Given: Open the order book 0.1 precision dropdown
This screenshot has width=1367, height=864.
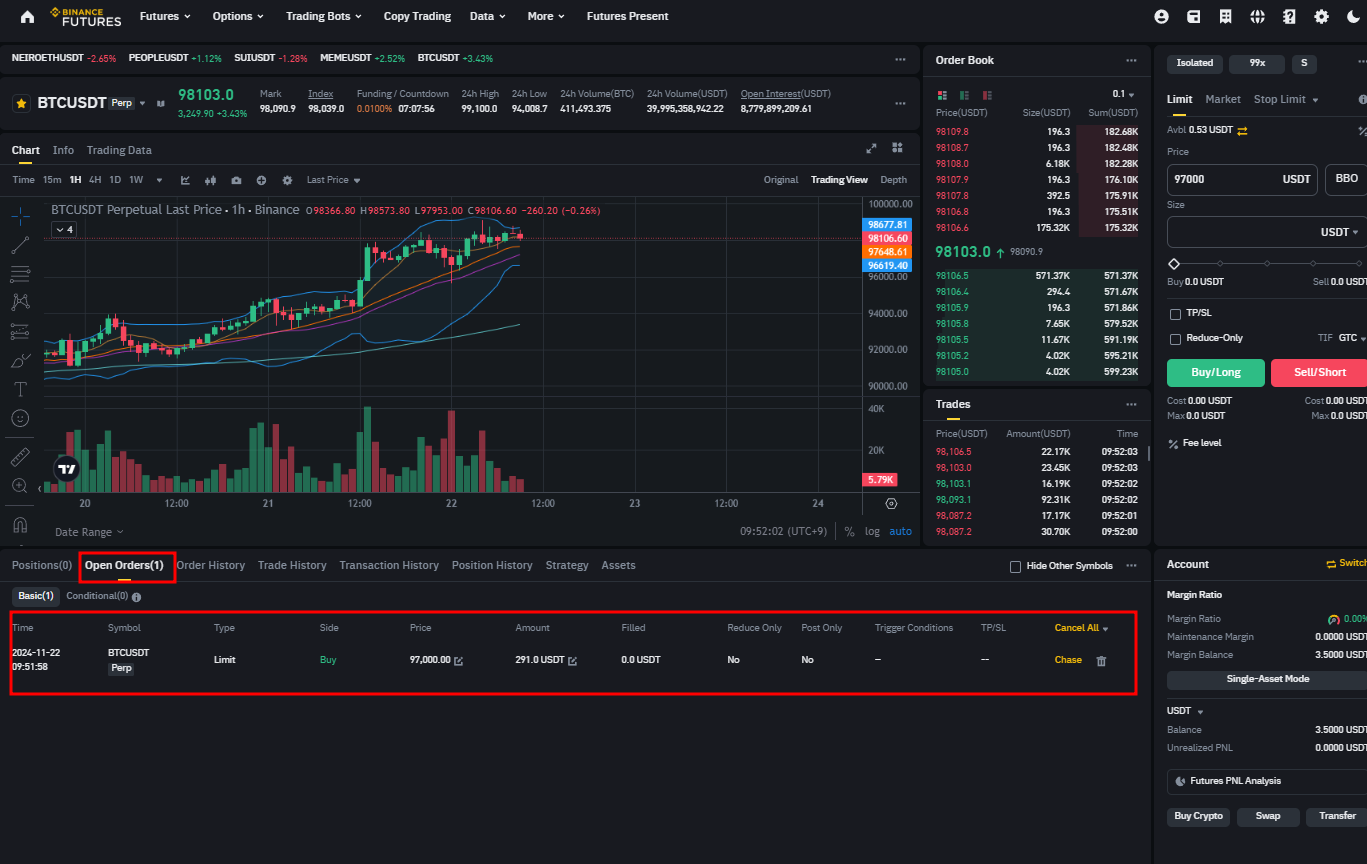Looking at the screenshot, I should [1124, 94].
